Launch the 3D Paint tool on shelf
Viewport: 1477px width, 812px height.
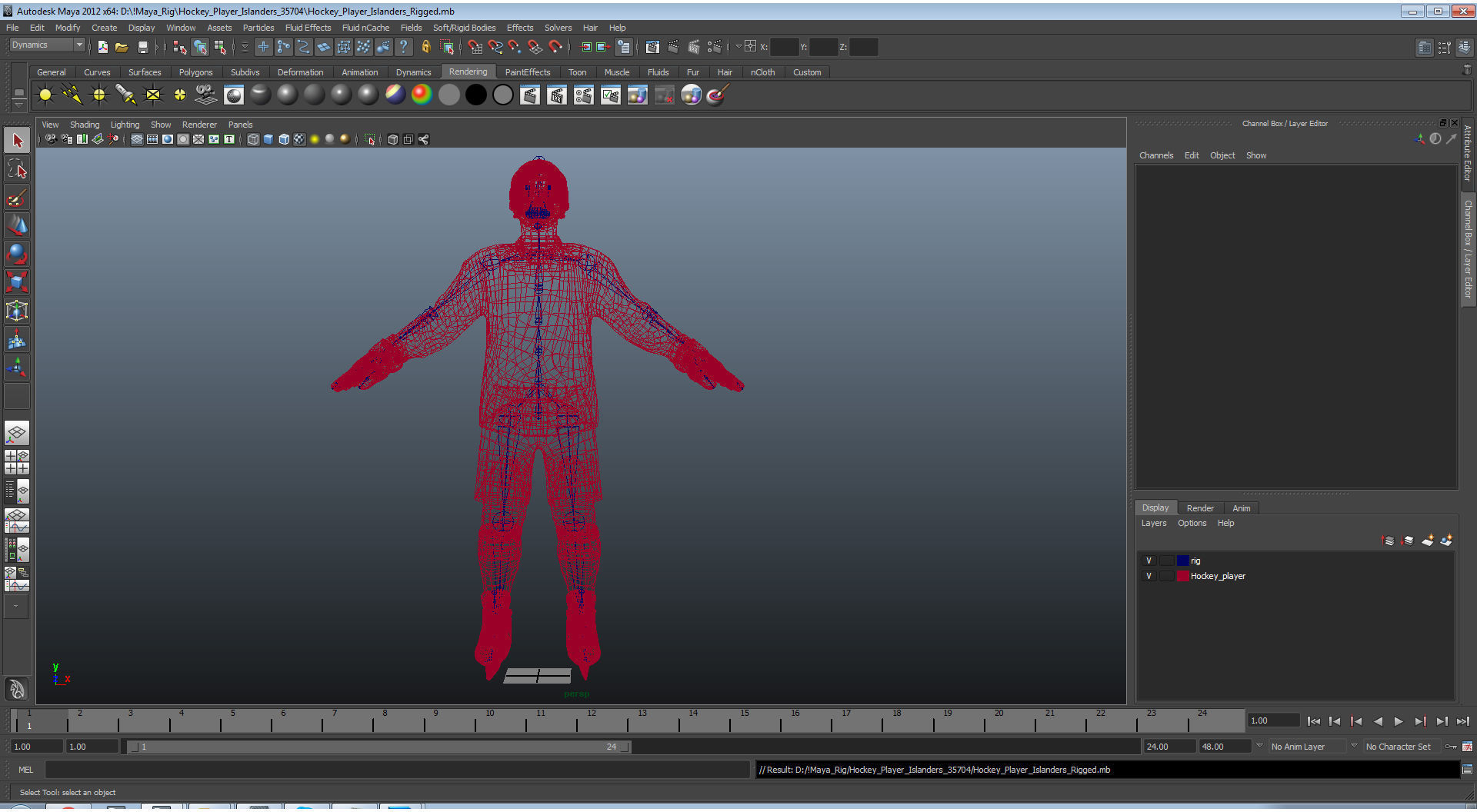point(718,95)
